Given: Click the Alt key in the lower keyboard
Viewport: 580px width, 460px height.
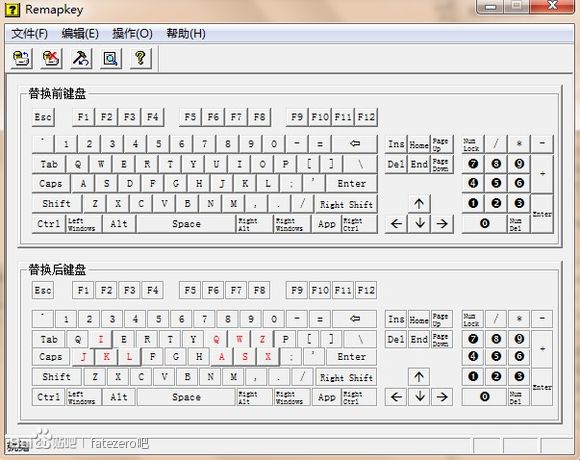Looking at the screenshot, I should click(x=119, y=397).
